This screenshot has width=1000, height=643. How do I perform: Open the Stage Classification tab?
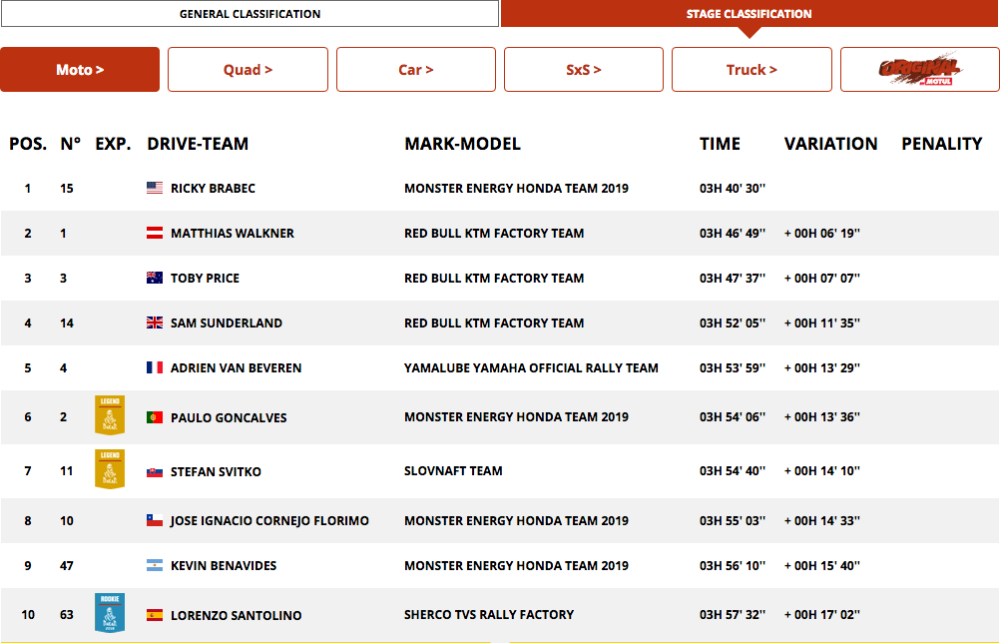coord(749,14)
